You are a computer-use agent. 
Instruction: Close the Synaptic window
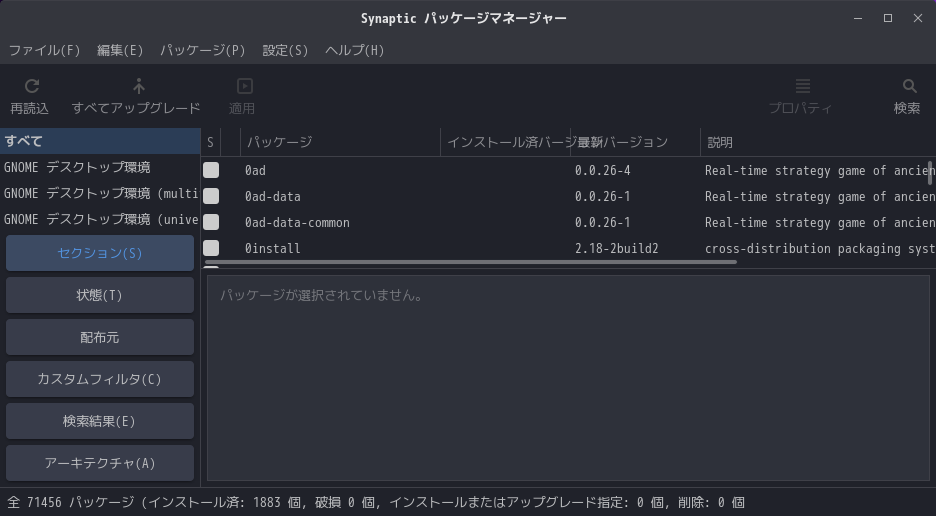coord(918,19)
